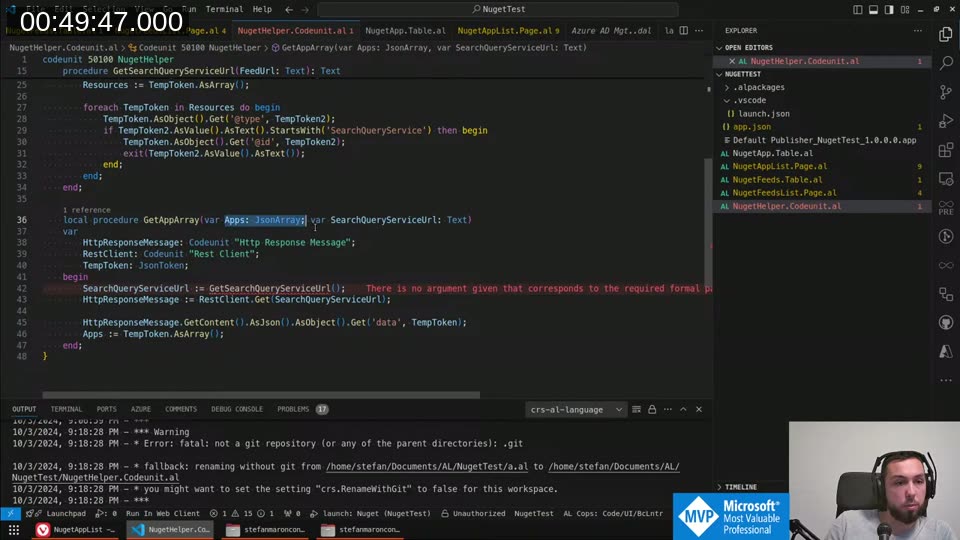Open NugetFeedsList.Page.al in the Explorer
960x540 pixels.
[784, 193]
